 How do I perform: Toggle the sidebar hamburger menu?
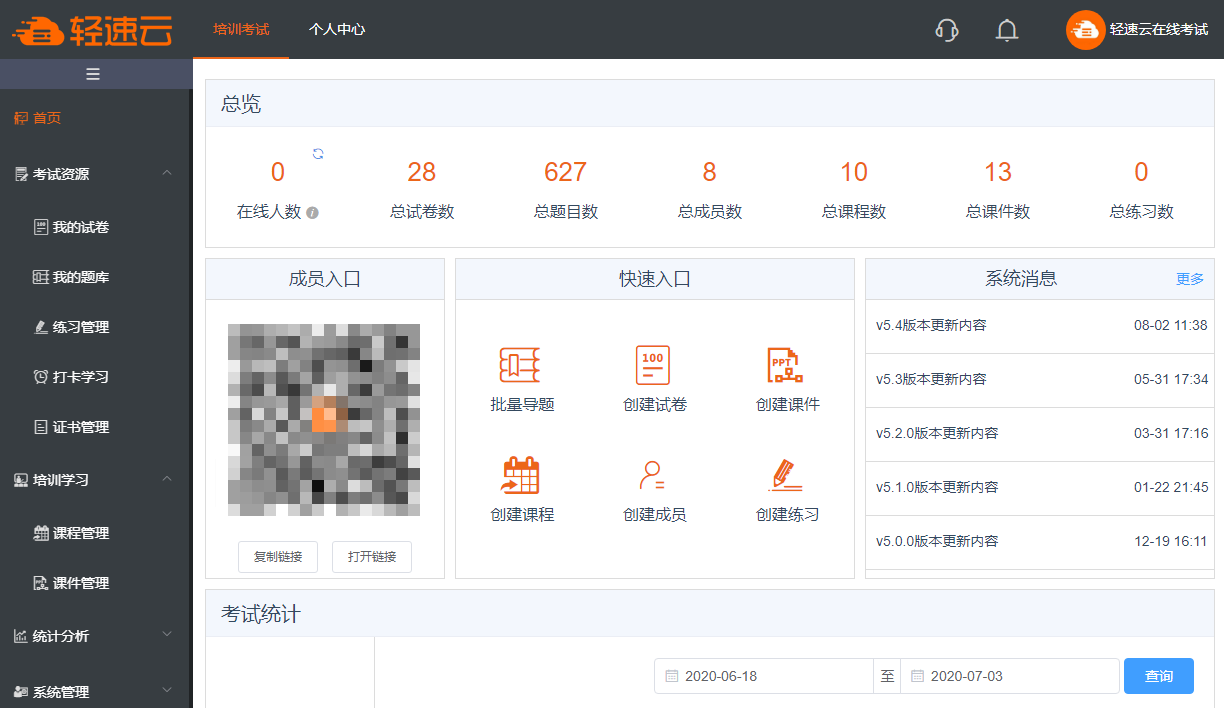[x=93, y=74]
